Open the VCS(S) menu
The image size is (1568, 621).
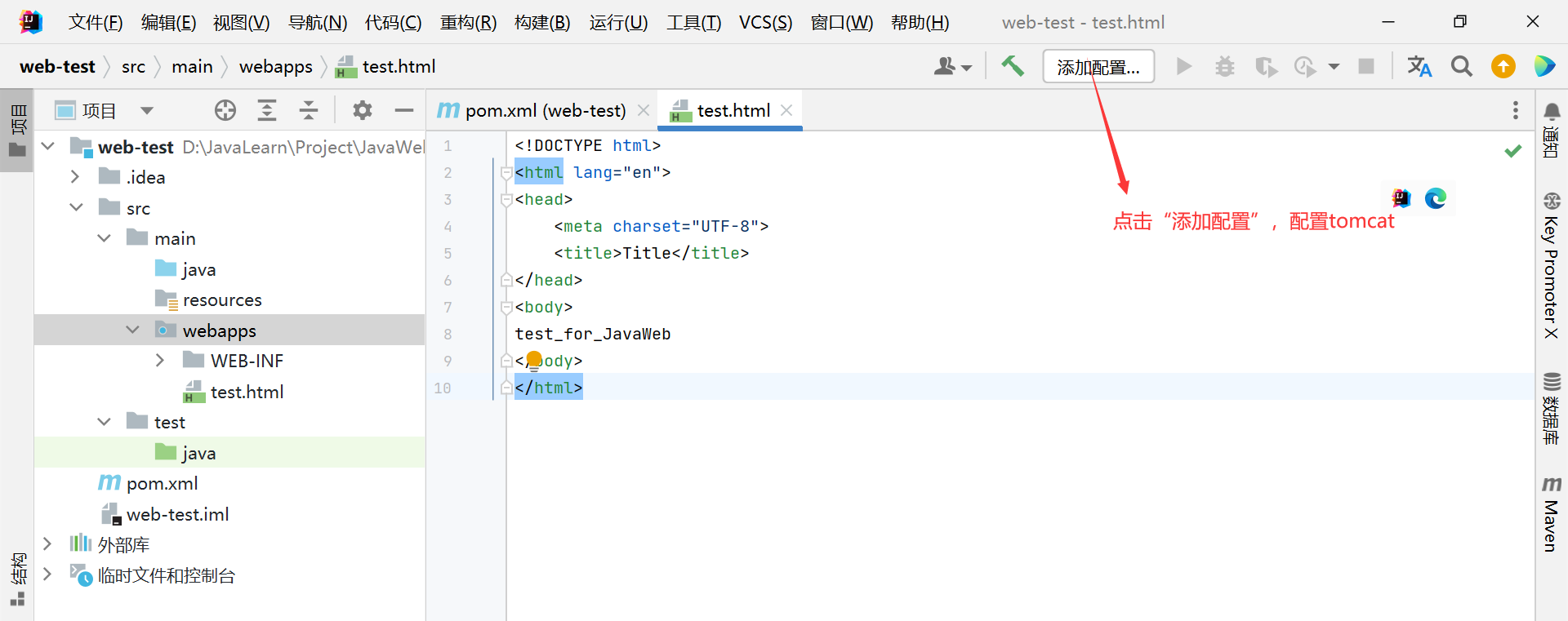(765, 22)
